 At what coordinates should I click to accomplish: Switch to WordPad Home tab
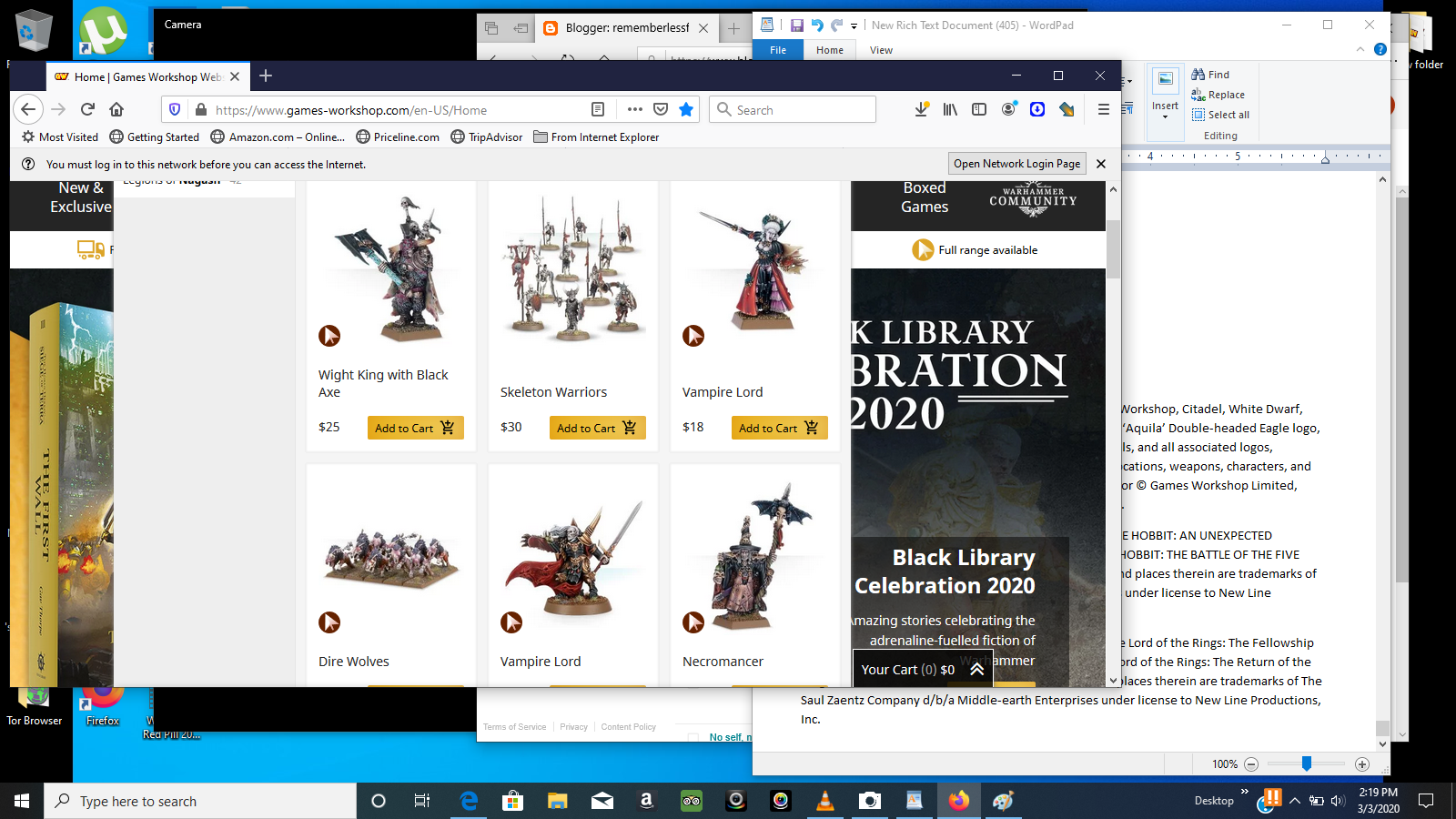tap(830, 50)
